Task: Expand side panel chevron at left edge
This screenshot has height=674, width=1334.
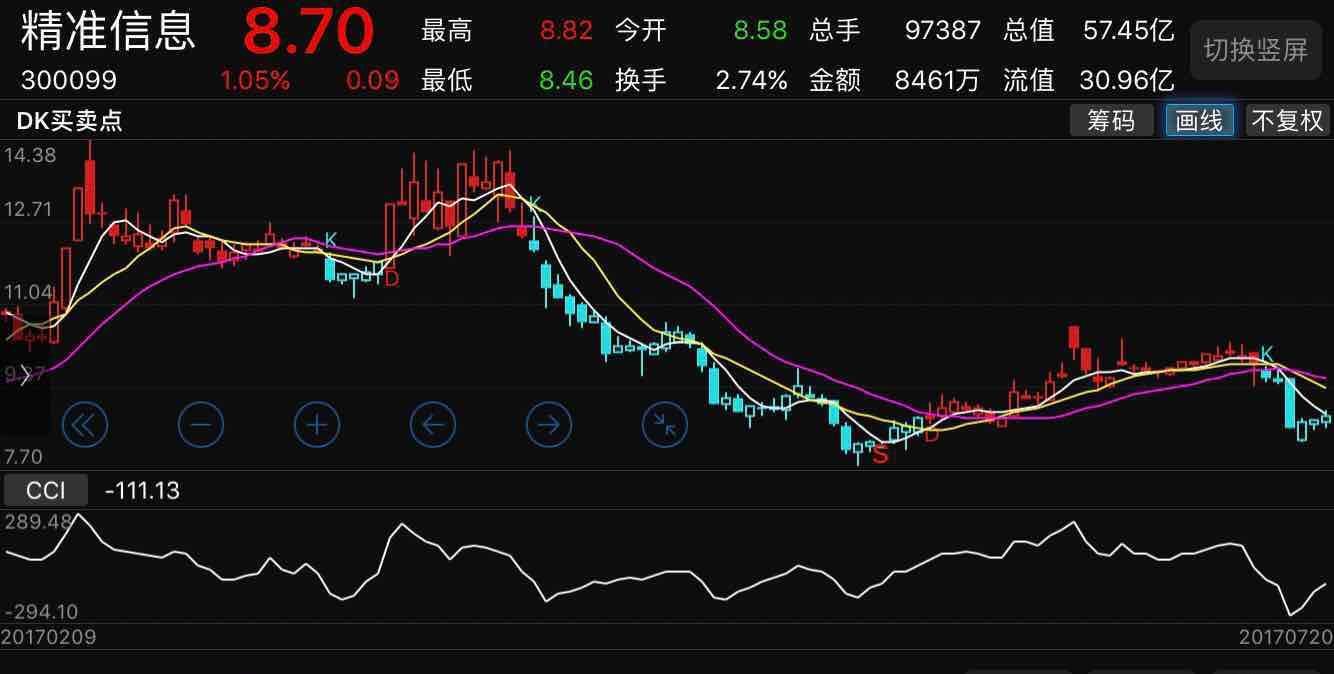Action: coord(24,375)
